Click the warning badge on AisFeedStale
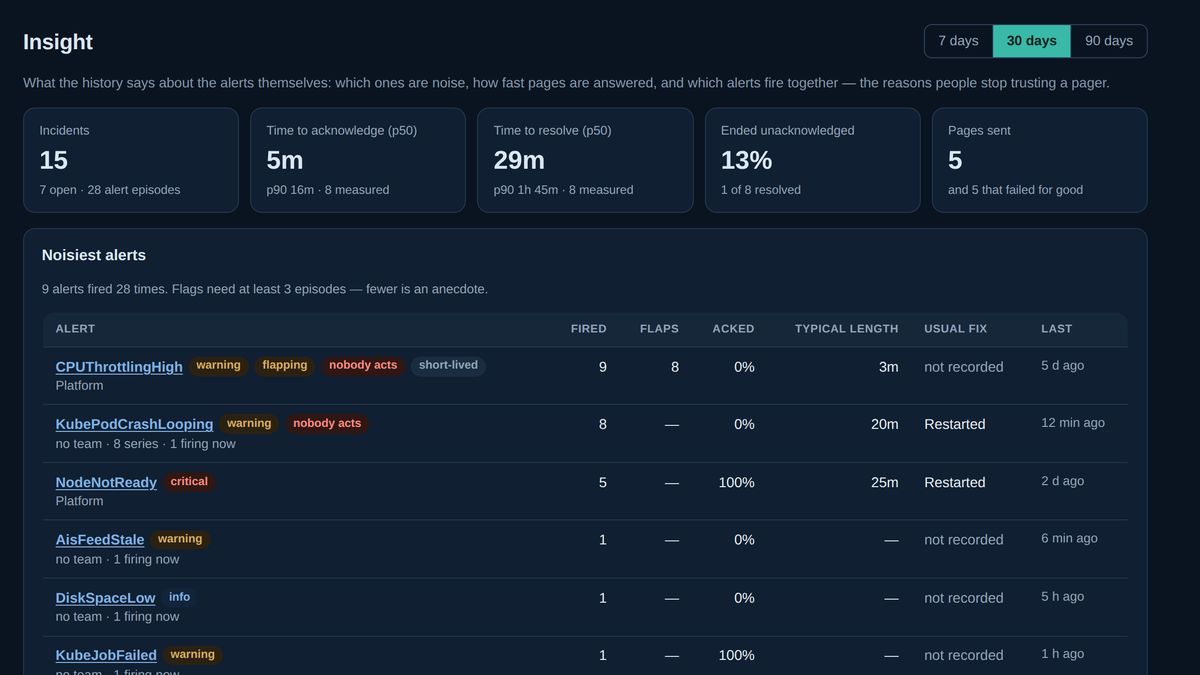Image resolution: width=1200 pixels, height=675 pixels. tap(180, 540)
